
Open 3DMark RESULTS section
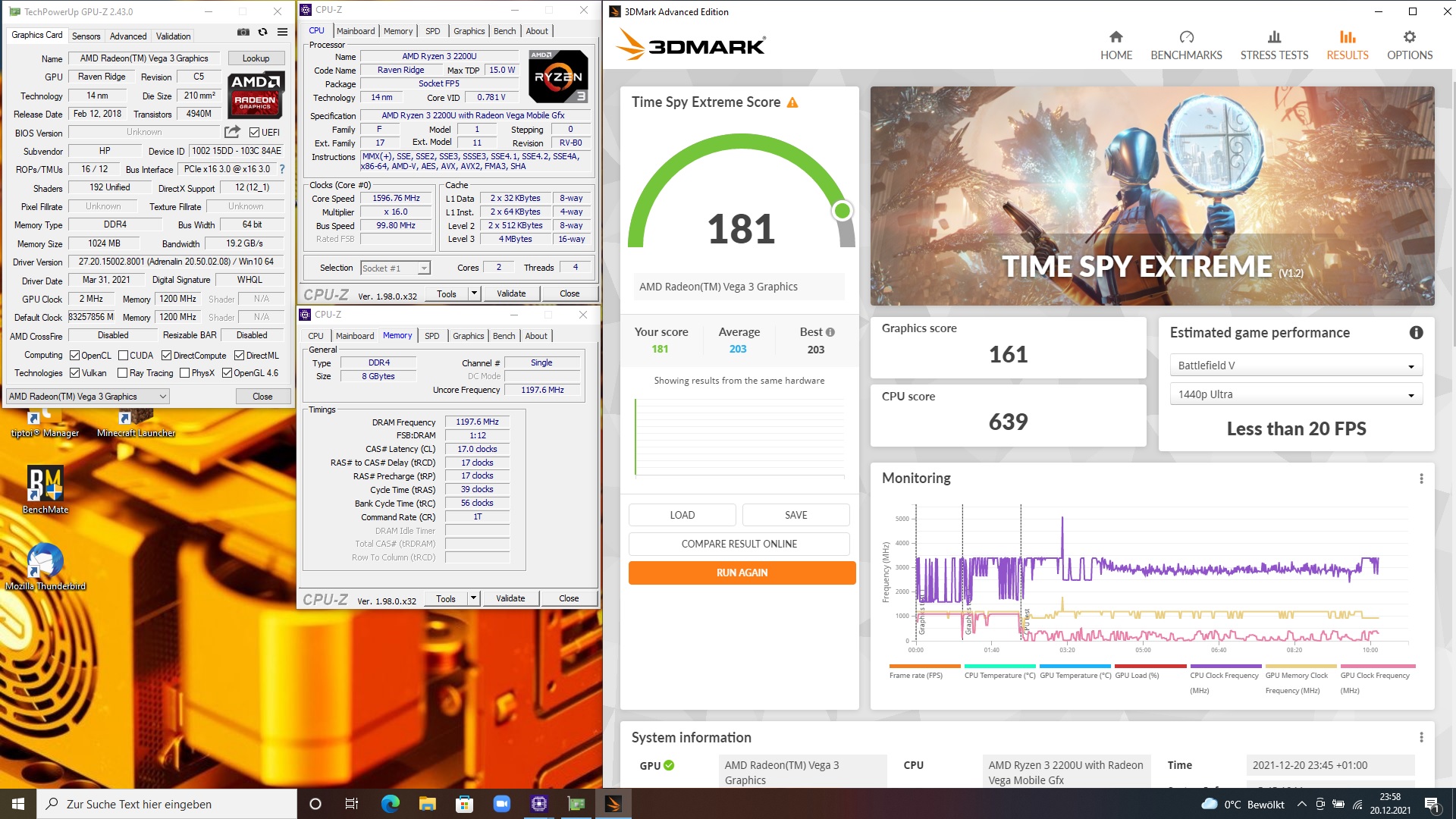coord(1347,45)
